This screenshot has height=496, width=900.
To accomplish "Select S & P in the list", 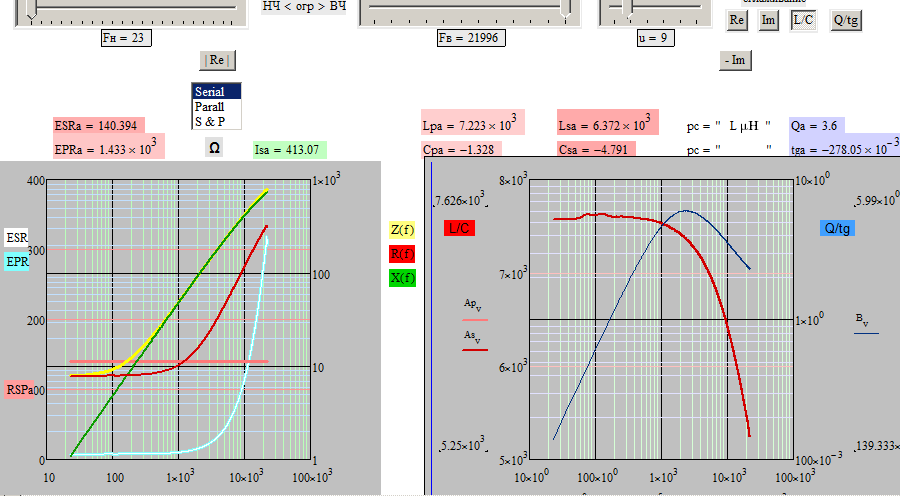I will (x=216, y=122).
